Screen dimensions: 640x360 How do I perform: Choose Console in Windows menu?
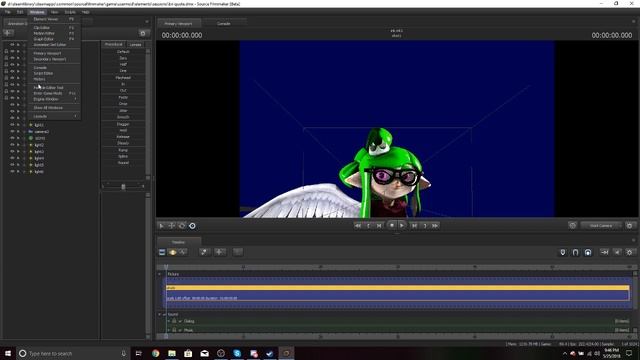coord(54,68)
